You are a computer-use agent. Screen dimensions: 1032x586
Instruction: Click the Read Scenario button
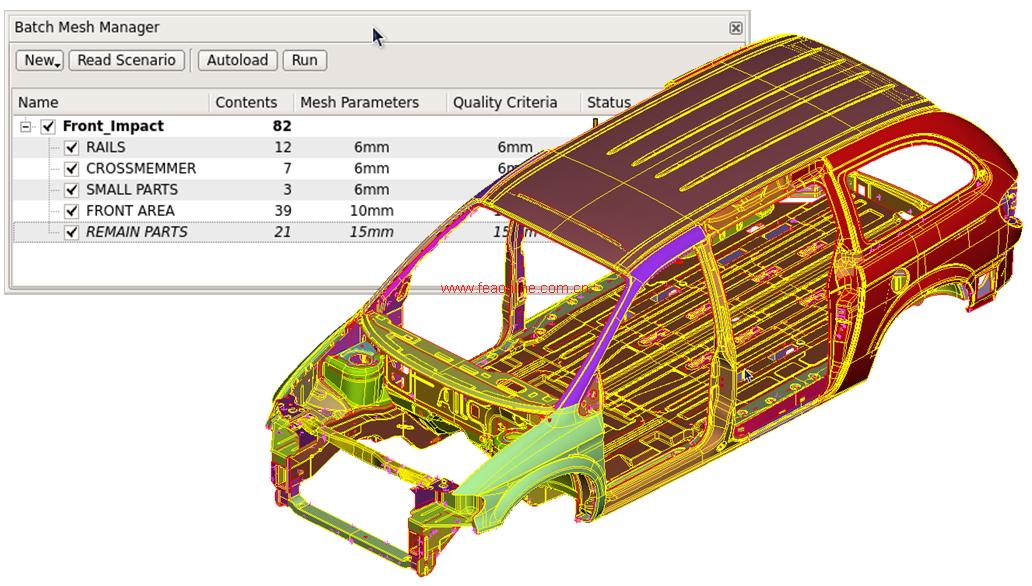[126, 60]
